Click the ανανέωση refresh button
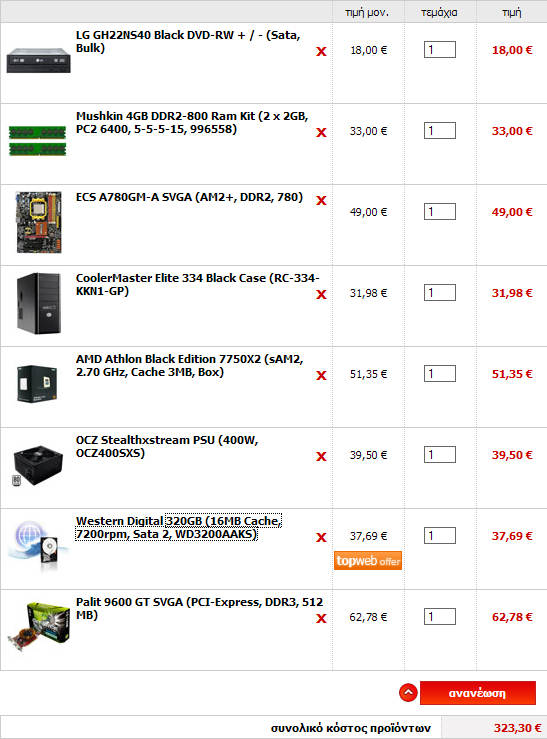547x739 pixels. (478, 693)
